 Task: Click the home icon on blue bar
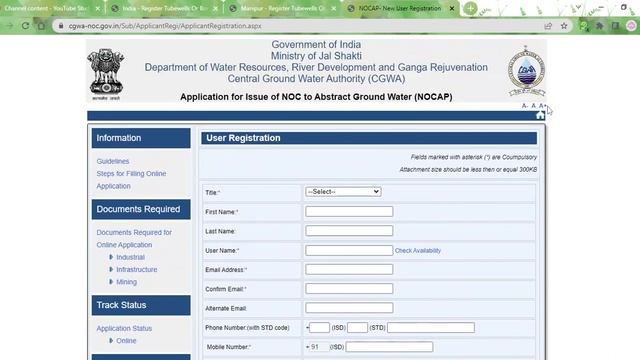point(540,116)
